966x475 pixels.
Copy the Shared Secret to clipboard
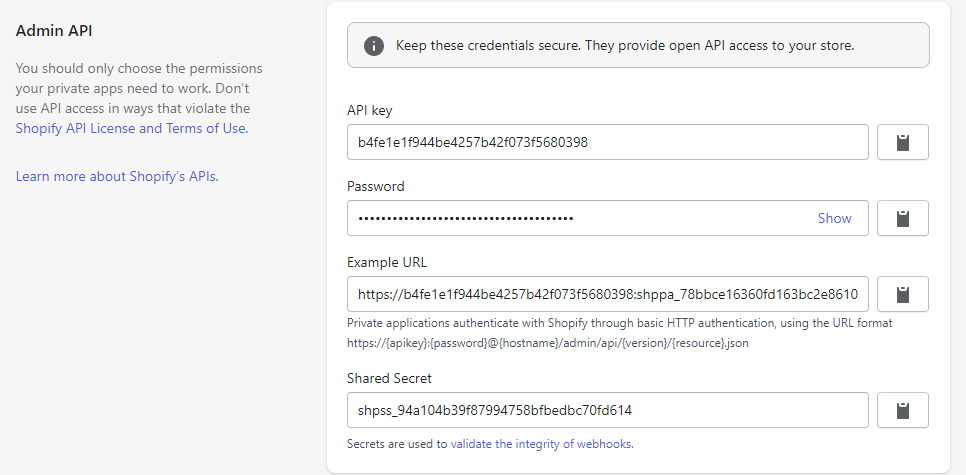click(903, 410)
